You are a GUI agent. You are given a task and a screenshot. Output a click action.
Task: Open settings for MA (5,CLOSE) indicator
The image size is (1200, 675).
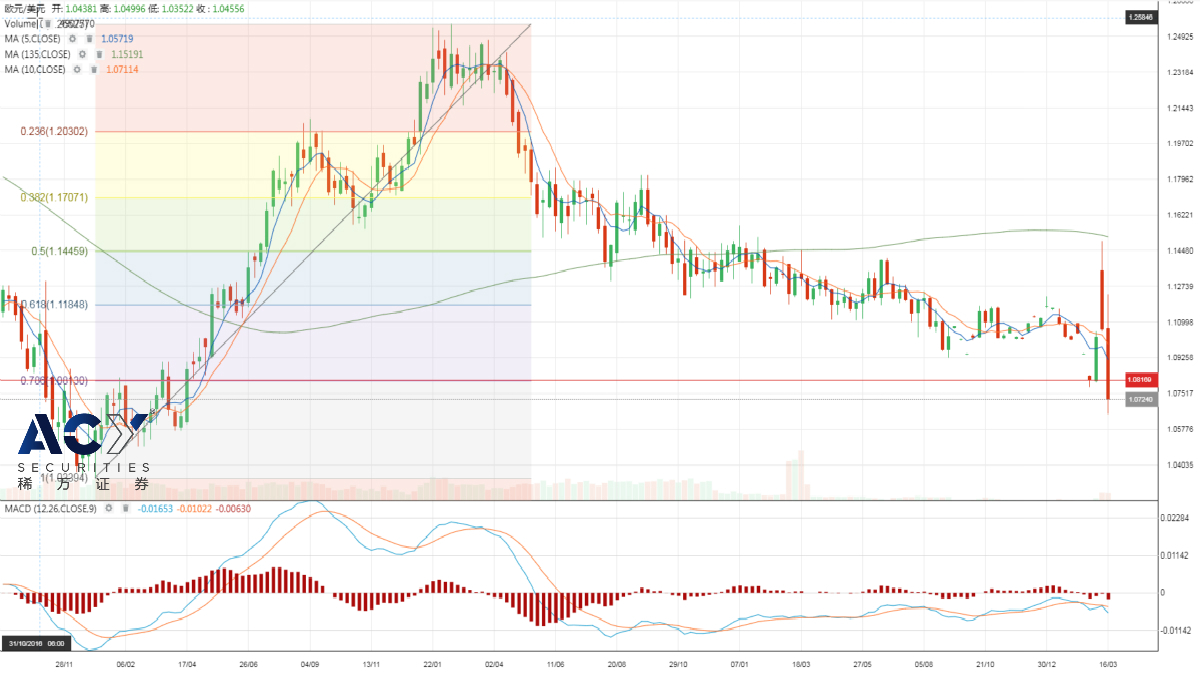tap(72, 38)
